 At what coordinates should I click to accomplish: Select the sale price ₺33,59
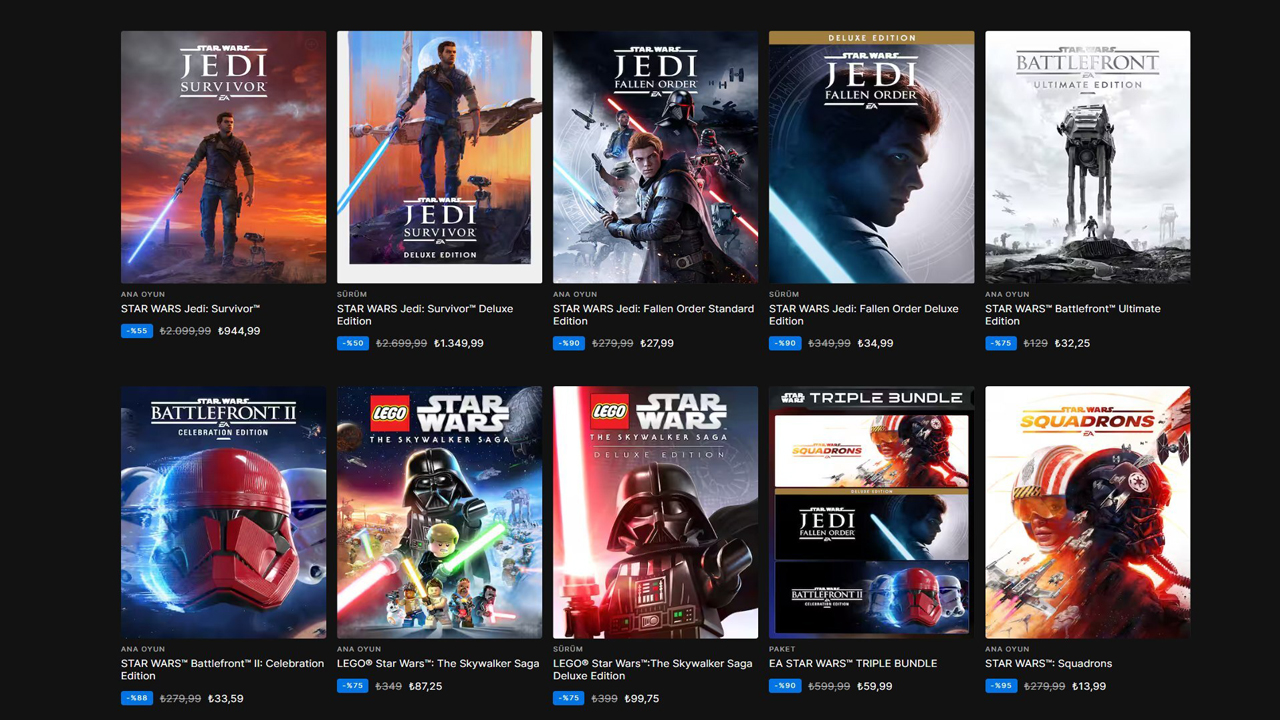point(226,698)
